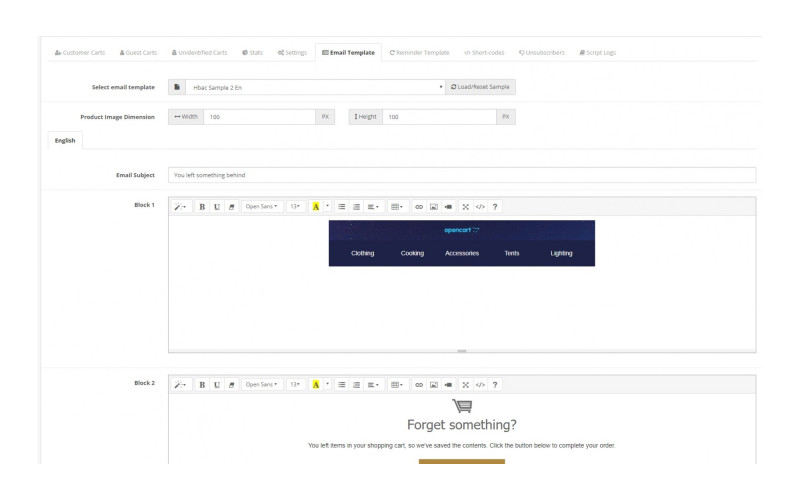Toggle fullscreen mode in Block 2 editor
Image resolution: width=800 pixels, height=500 pixels.
click(x=465, y=384)
